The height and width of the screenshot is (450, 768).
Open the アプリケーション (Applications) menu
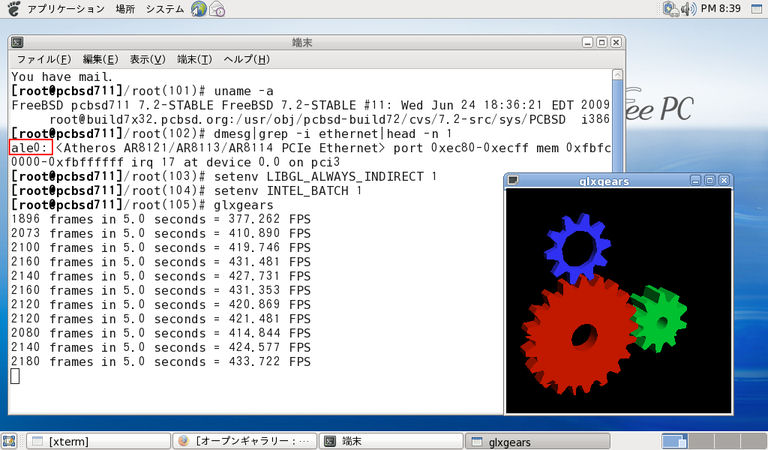[66, 9]
